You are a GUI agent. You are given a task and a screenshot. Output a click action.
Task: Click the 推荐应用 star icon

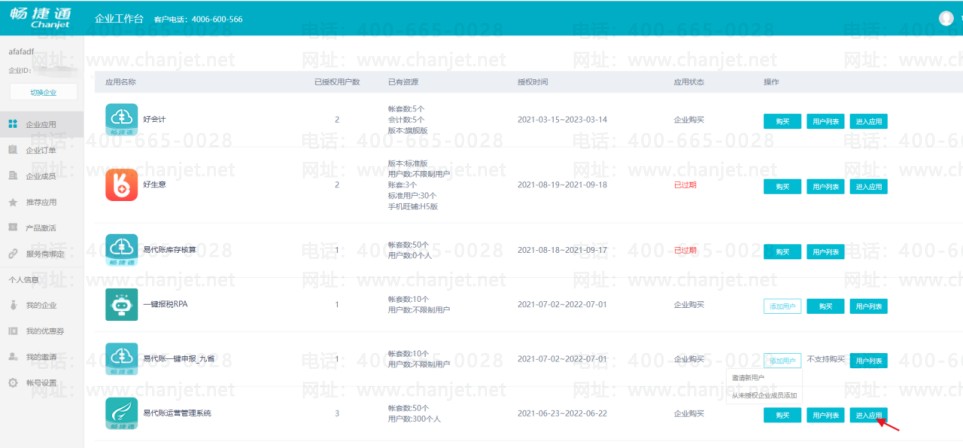pos(13,202)
